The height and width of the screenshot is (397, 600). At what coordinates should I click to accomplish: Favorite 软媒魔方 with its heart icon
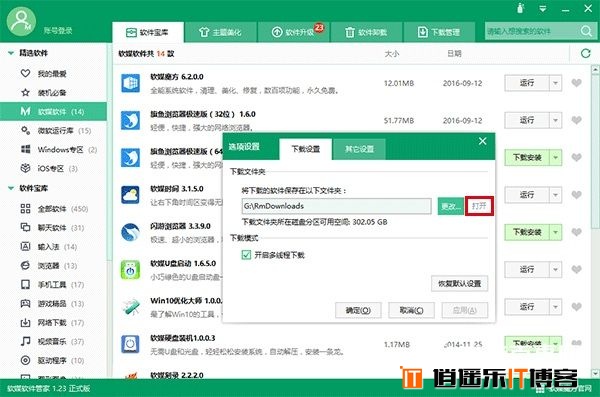click(577, 83)
